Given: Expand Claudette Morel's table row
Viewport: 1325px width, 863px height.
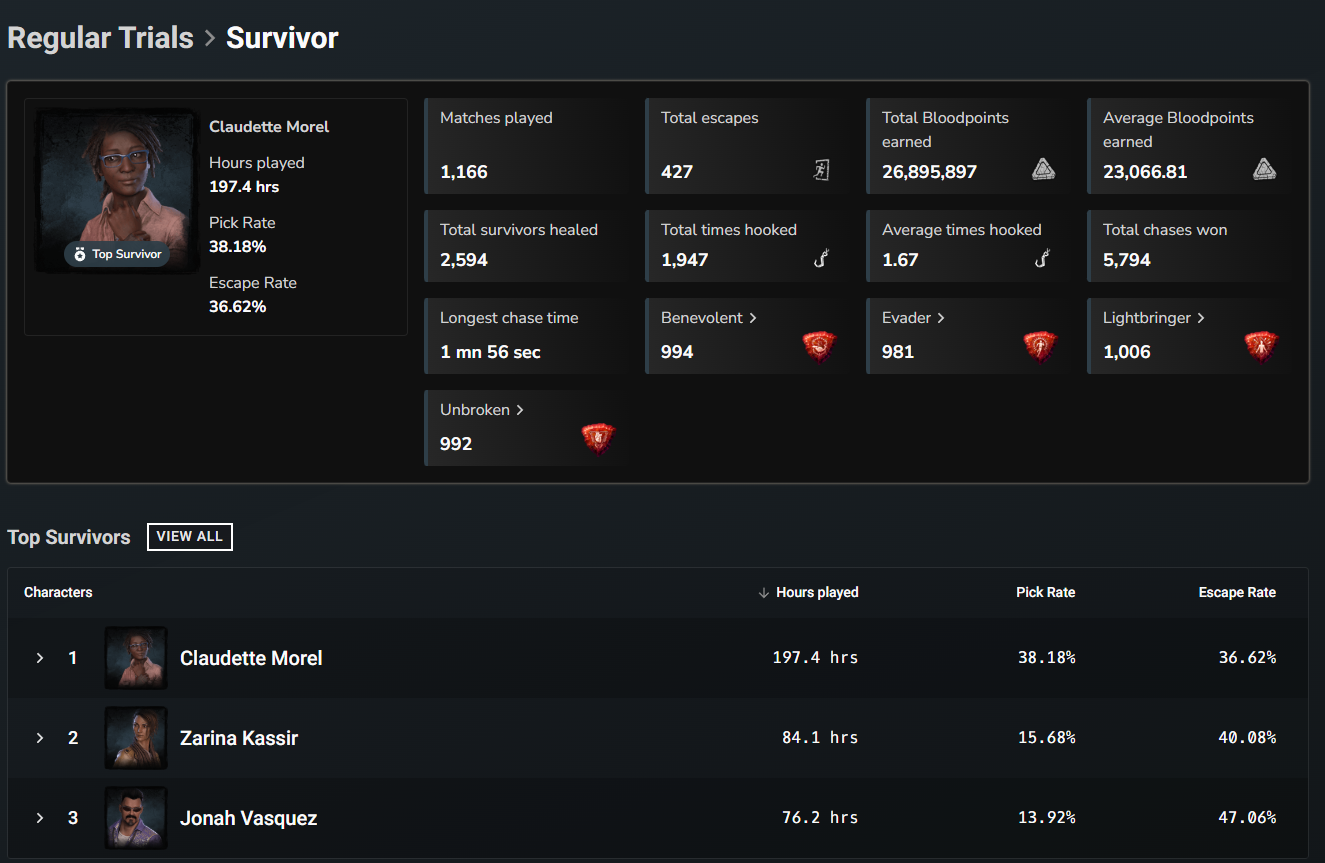Looking at the screenshot, I should click(x=40, y=658).
